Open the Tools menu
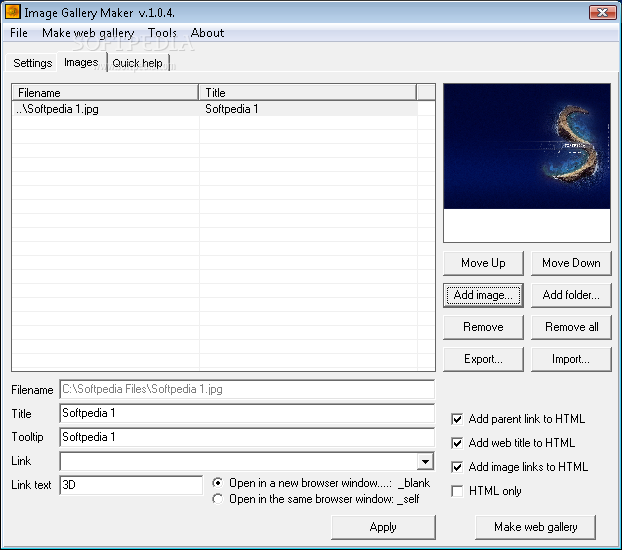This screenshot has width=622, height=550. tap(162, 33)
